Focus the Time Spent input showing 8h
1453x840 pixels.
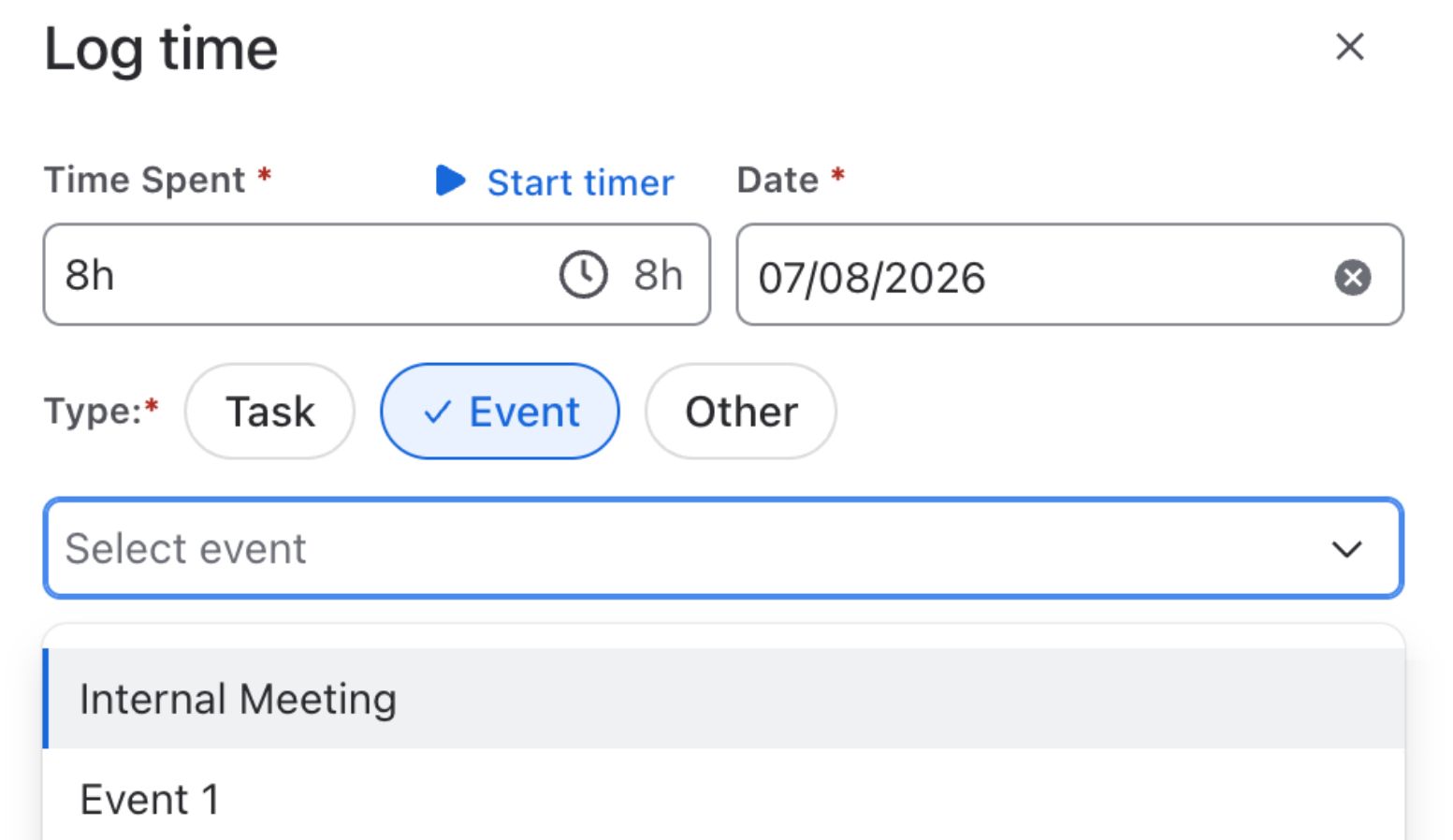pyautogui.click(x=376, y=275)
